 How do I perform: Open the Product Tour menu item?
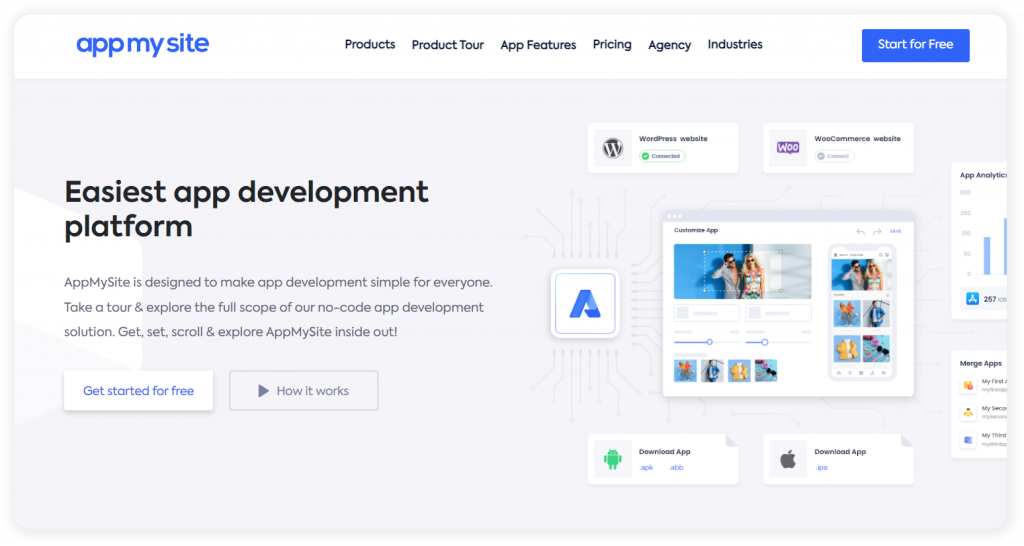(x=447, y=45)
